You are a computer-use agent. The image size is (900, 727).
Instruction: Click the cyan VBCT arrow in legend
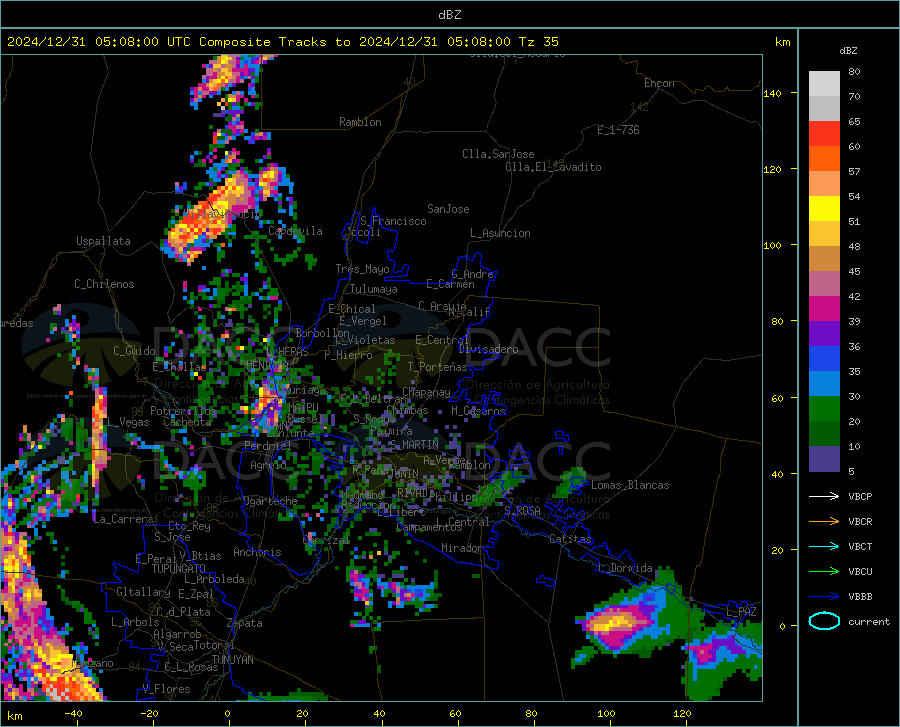pos(824,546)
